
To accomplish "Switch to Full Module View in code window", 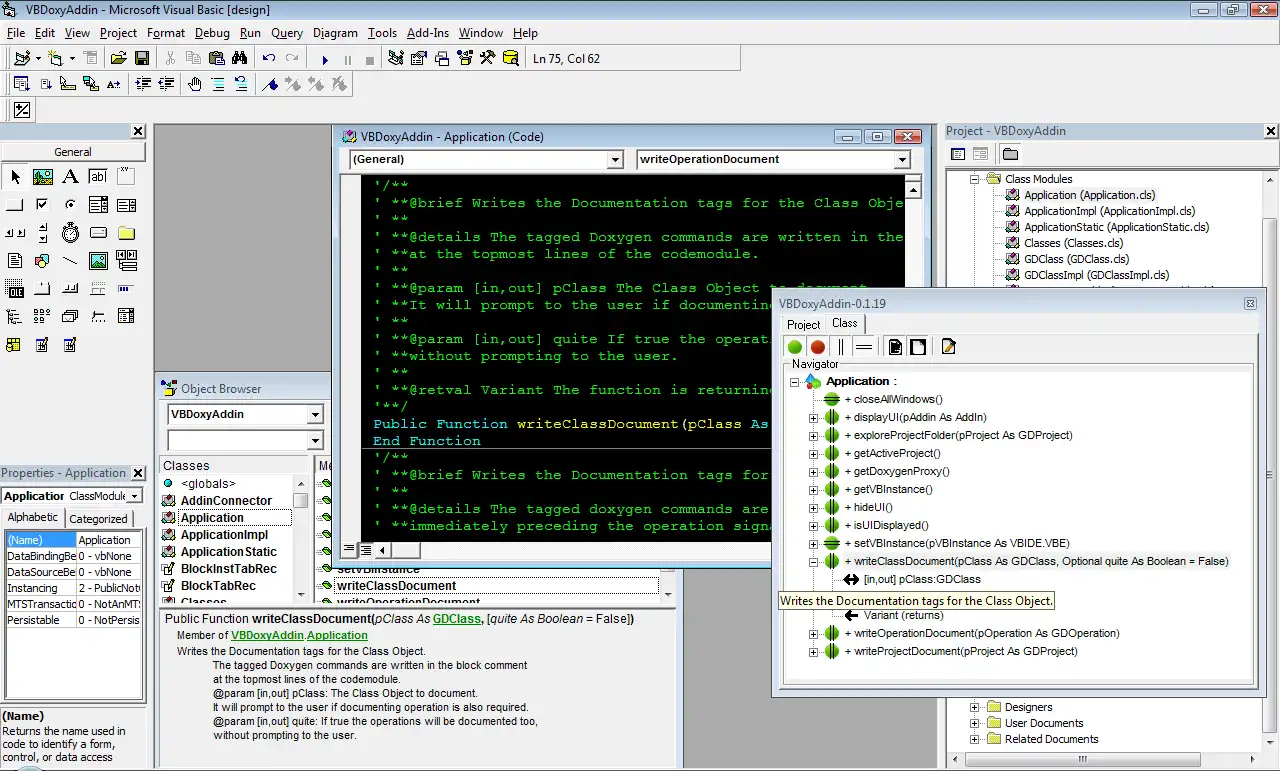I will 366,550.
